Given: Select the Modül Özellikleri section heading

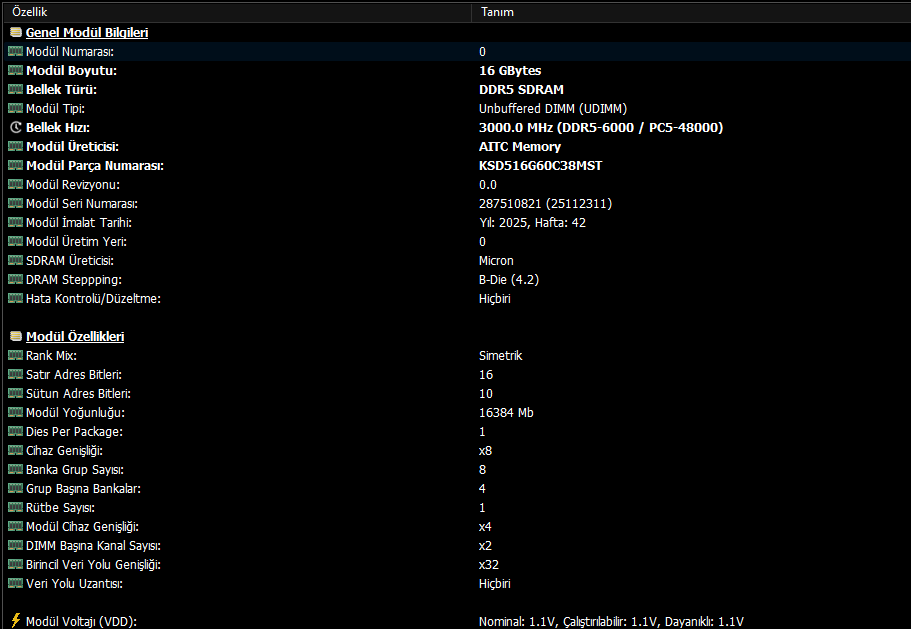Looking at the screenshot, I should pos(75,336).
